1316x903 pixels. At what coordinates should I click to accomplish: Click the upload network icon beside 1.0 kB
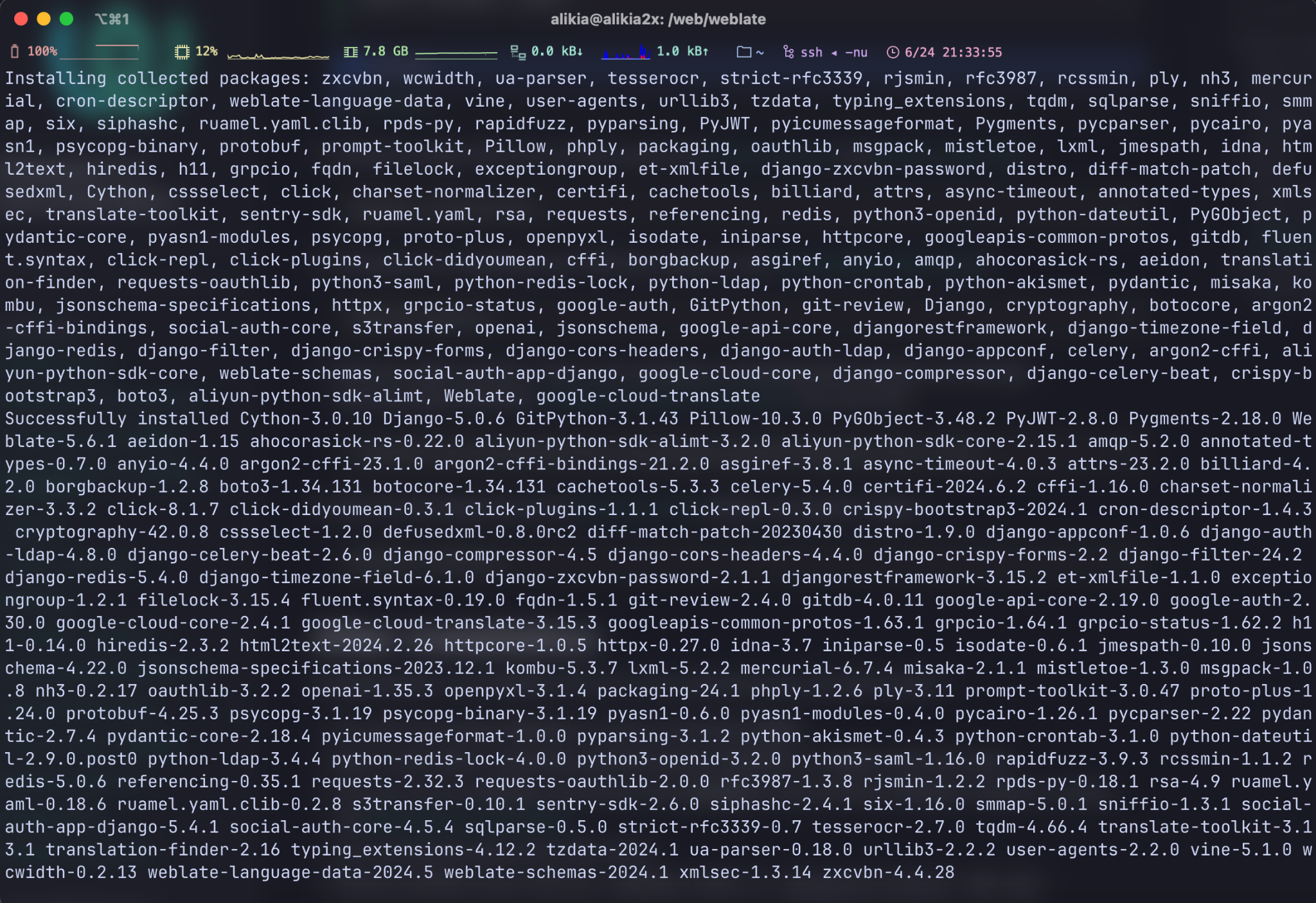click(x=706, y=51)
